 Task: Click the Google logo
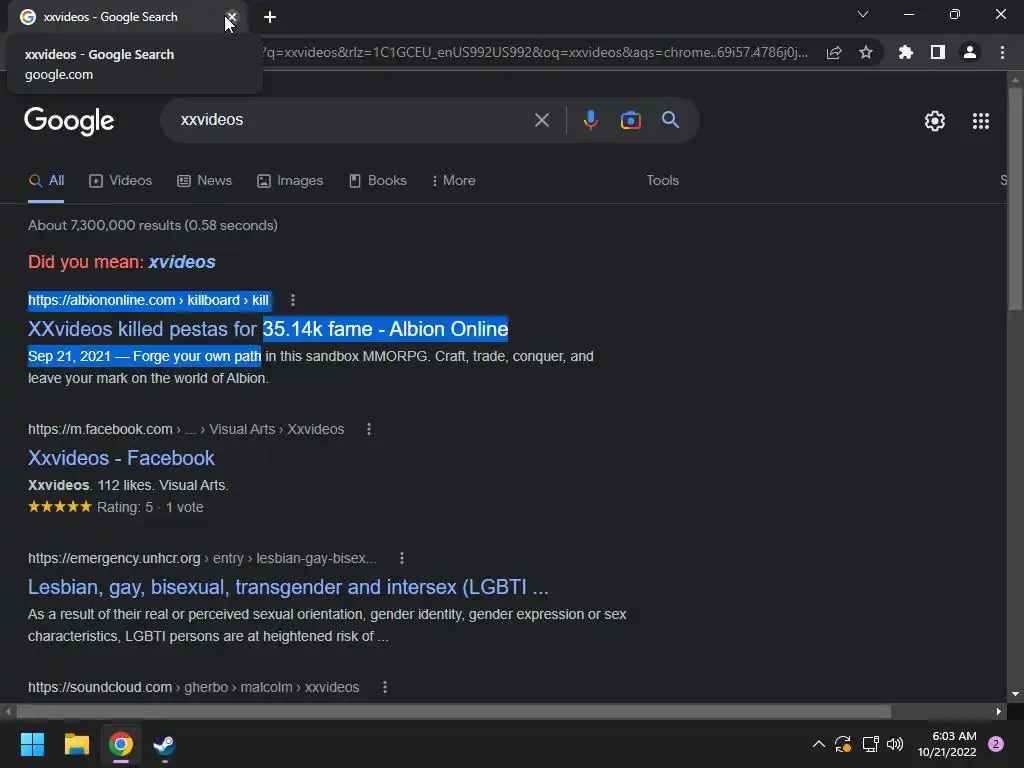point(69,121)
